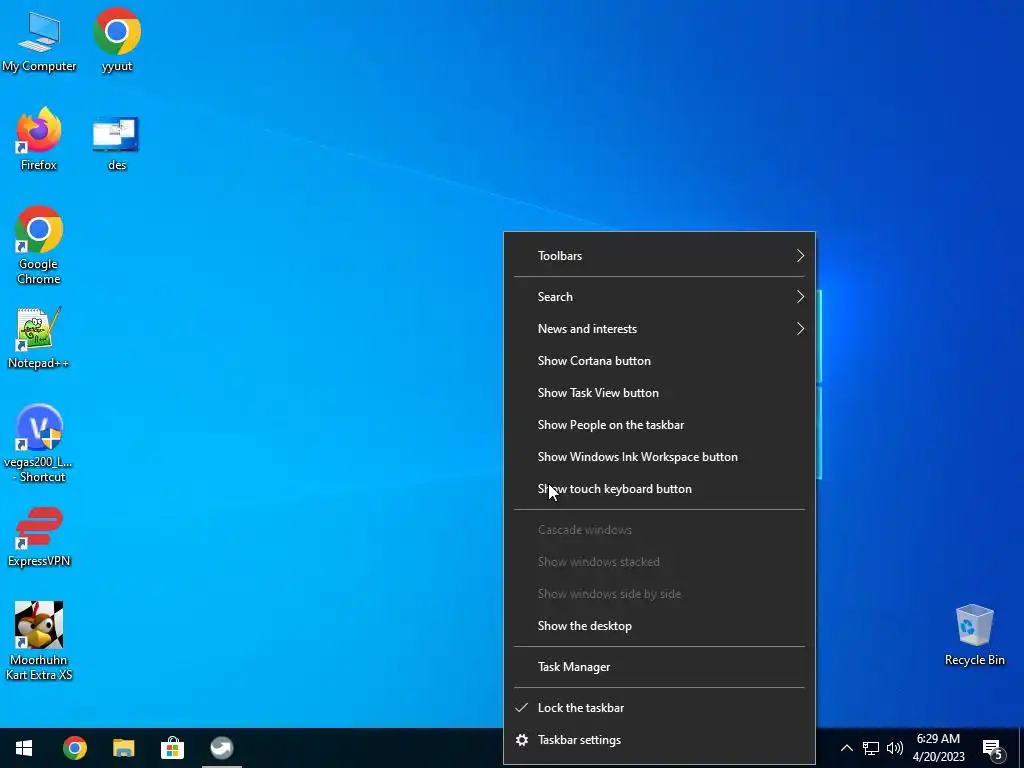Expand the Search submenu

[x=660, y=297]
